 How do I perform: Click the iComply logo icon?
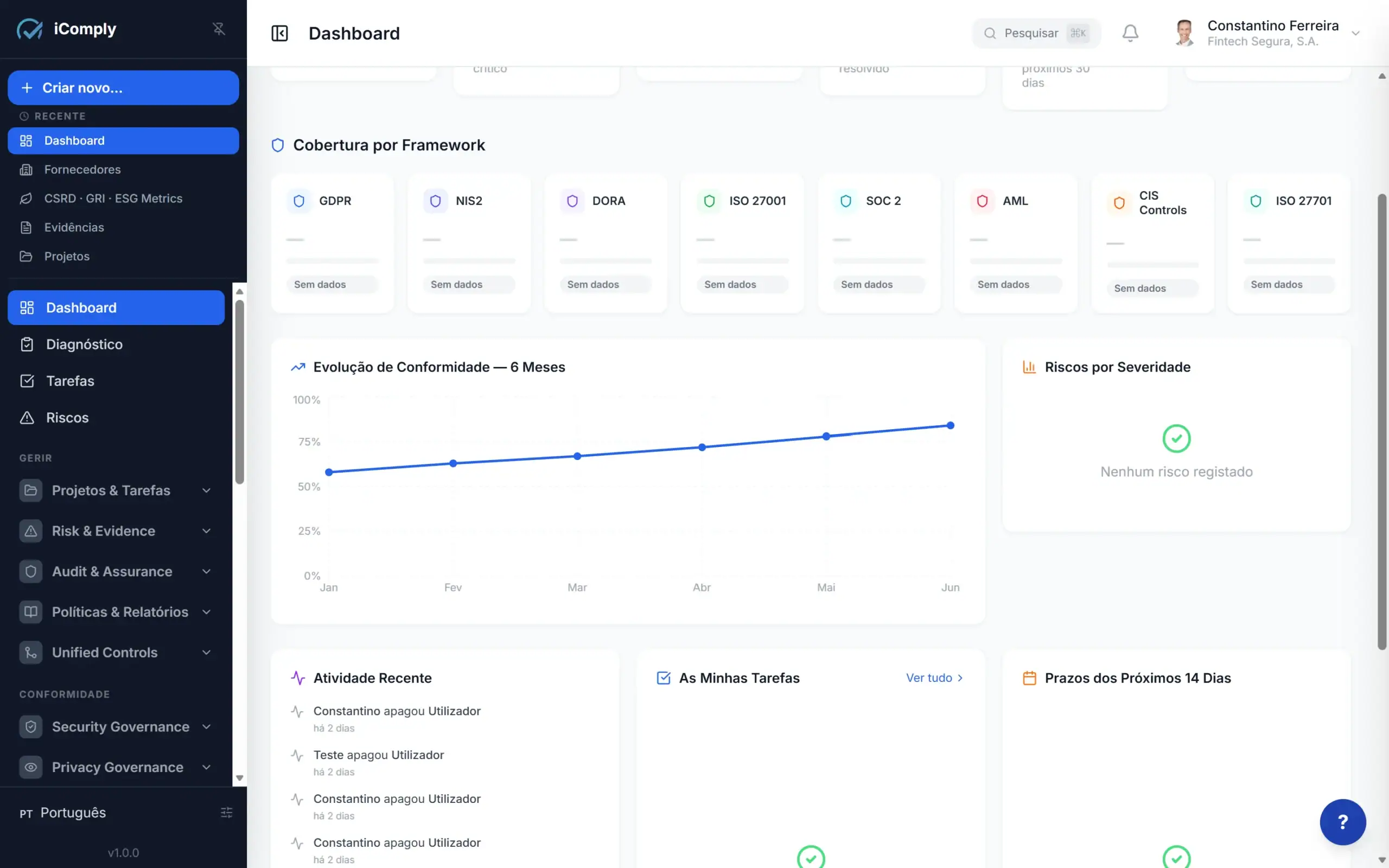coord(29,29)
